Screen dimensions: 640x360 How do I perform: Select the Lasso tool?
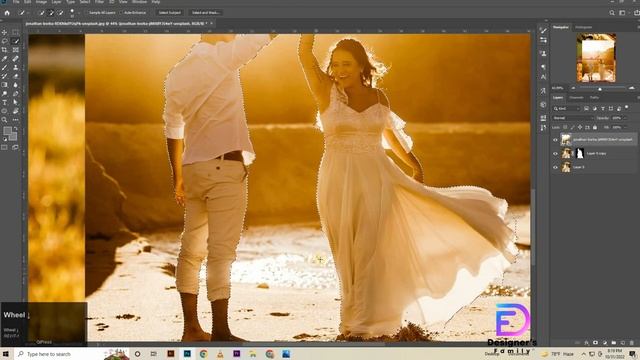[4, 41]
